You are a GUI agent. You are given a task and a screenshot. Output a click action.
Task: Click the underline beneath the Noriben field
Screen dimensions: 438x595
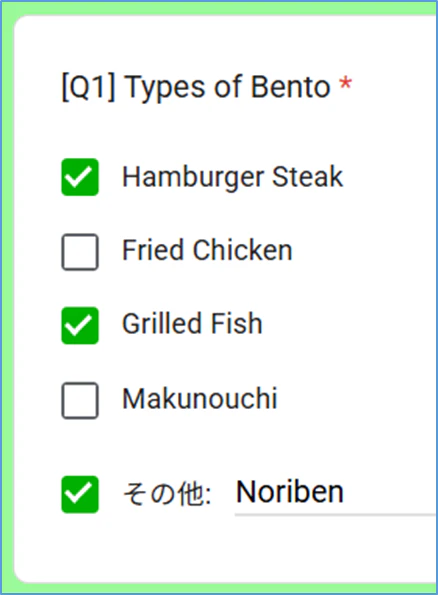[x=336, y=515]
